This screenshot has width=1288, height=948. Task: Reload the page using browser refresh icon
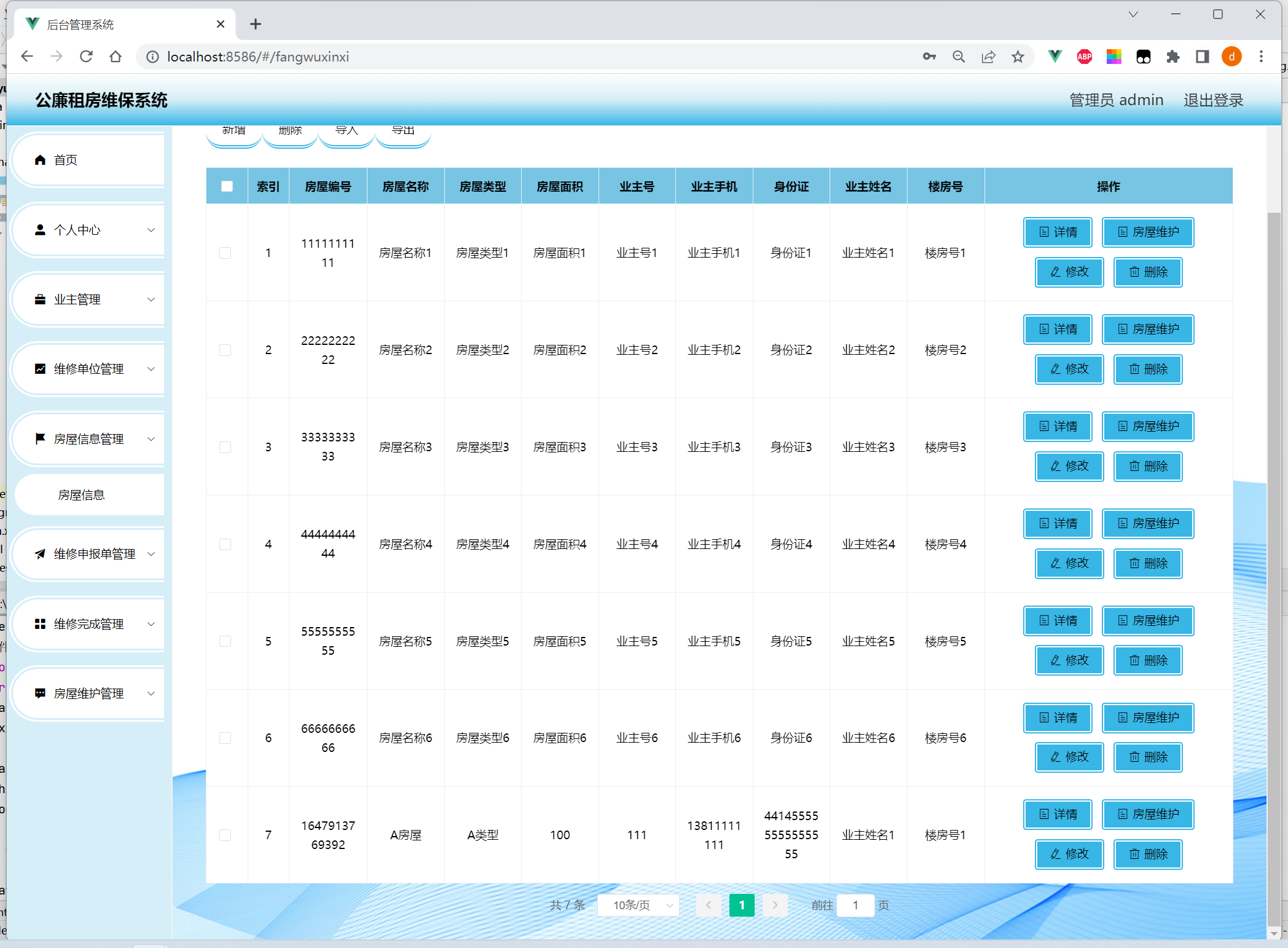click(x=86, y=57)
